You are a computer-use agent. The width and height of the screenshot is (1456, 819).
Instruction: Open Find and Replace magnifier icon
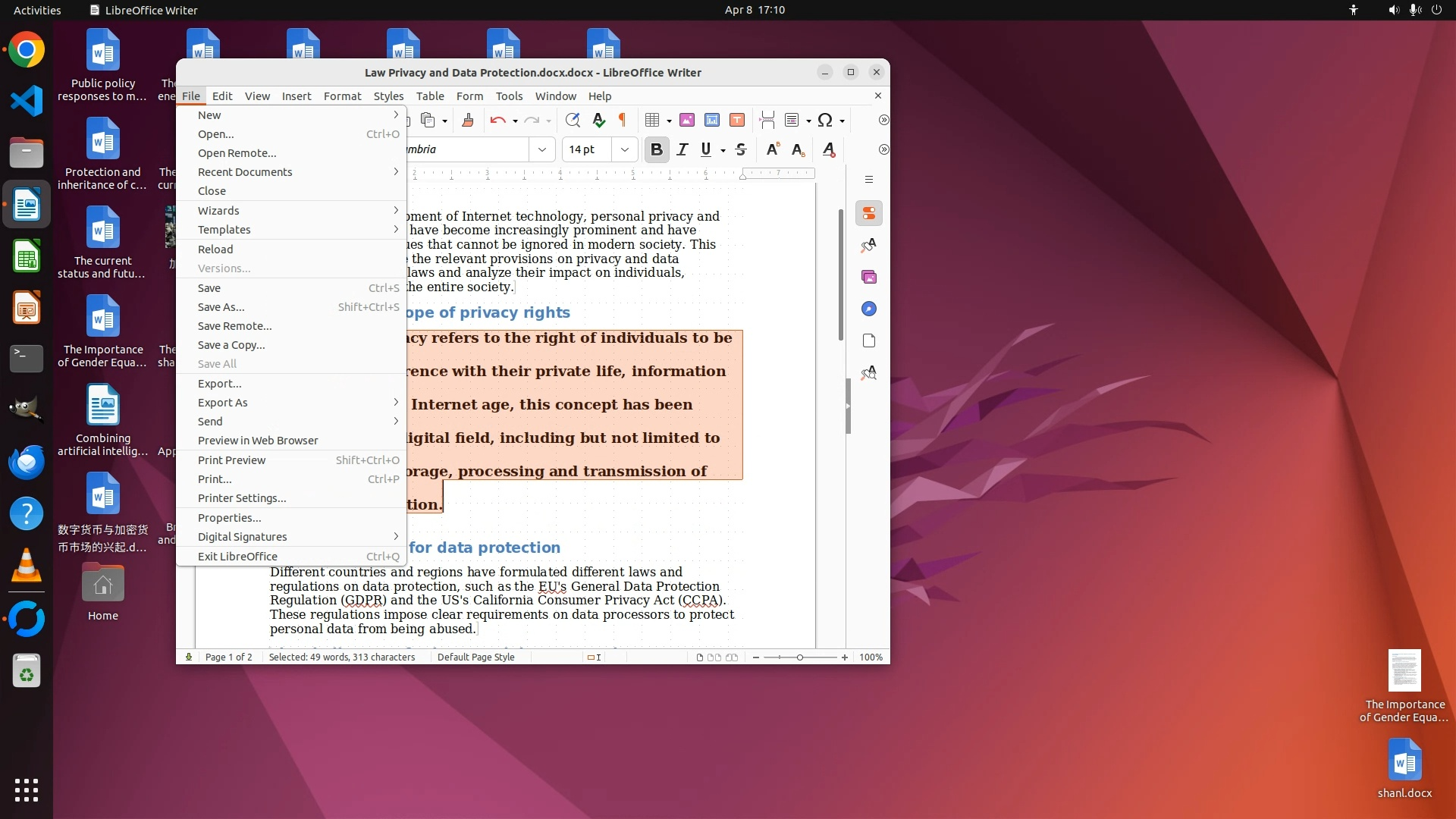click(573, 120)
